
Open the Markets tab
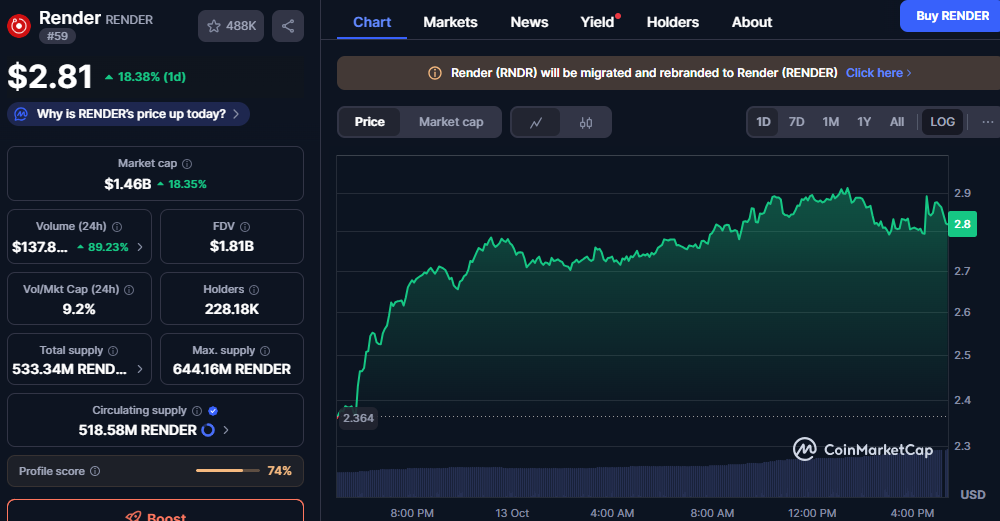click(450, 22)
